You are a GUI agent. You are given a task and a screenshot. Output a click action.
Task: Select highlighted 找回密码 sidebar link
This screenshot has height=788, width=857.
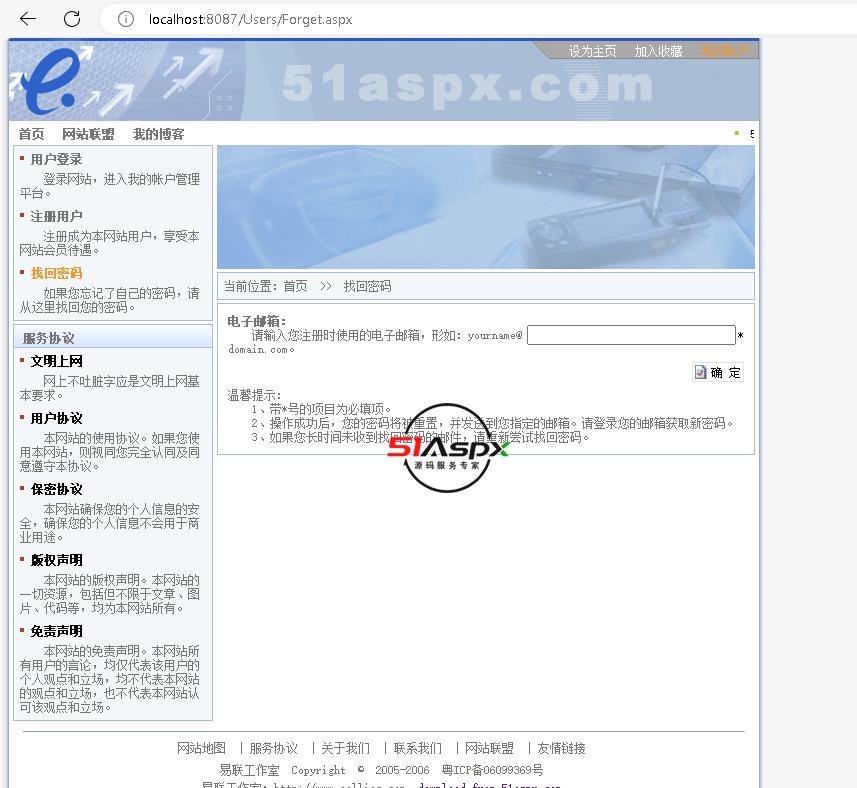pos(56,273)
